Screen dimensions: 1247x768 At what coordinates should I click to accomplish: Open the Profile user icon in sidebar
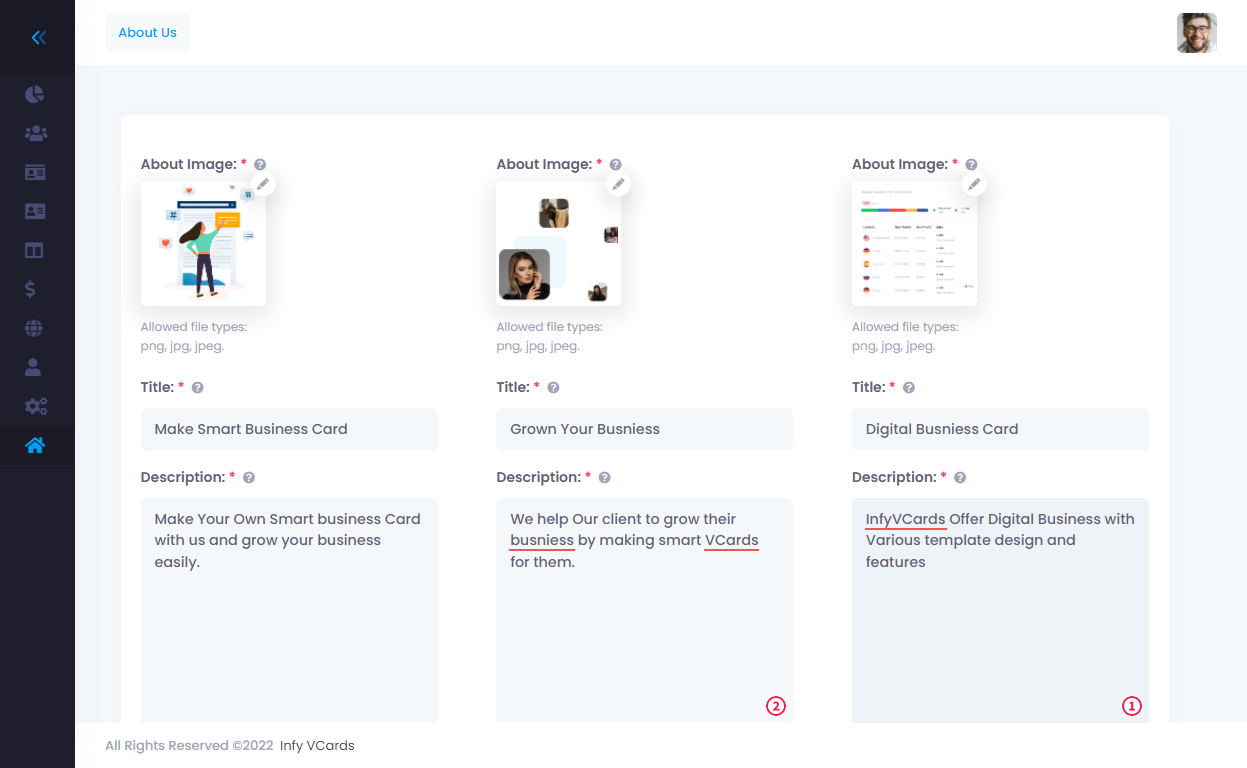coord(35,367)
